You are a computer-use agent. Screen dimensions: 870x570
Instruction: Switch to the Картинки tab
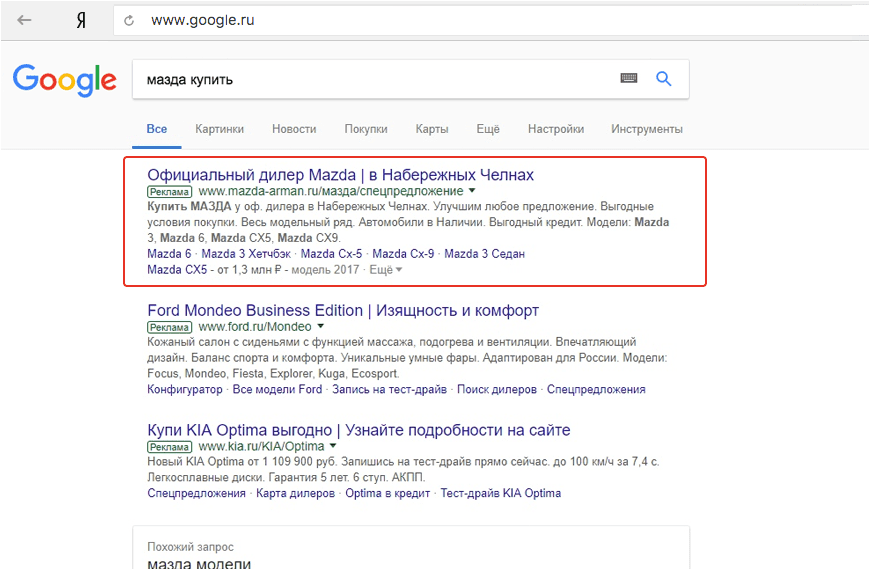click(219, 129)
